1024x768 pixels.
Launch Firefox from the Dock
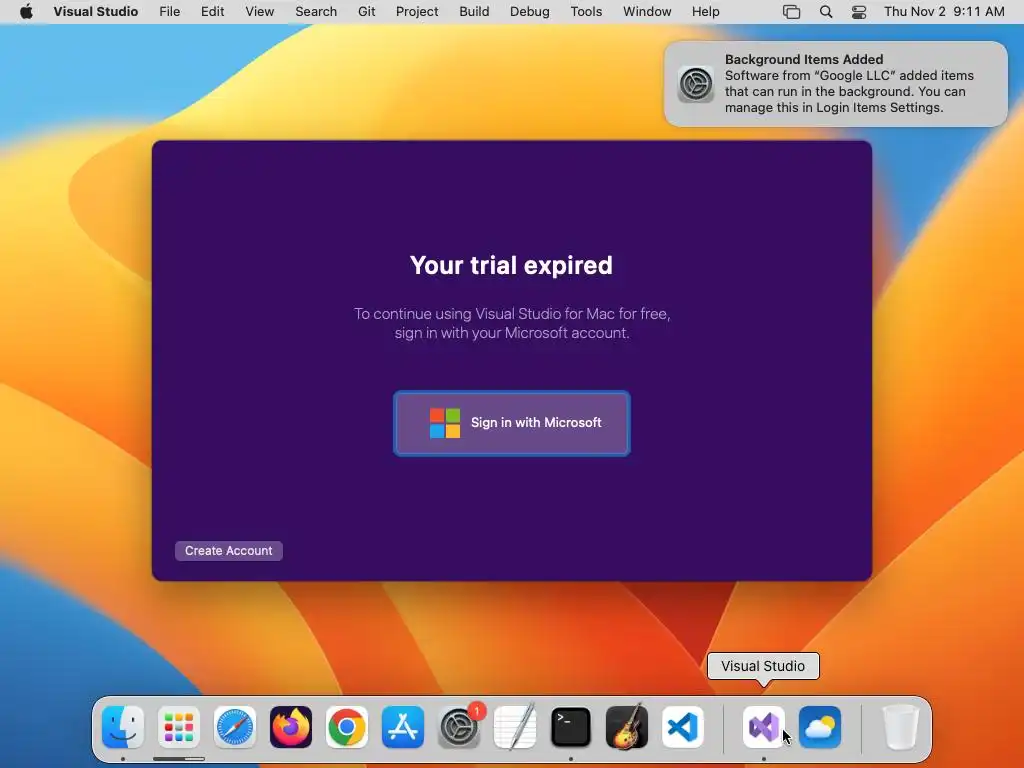(291, 727)
